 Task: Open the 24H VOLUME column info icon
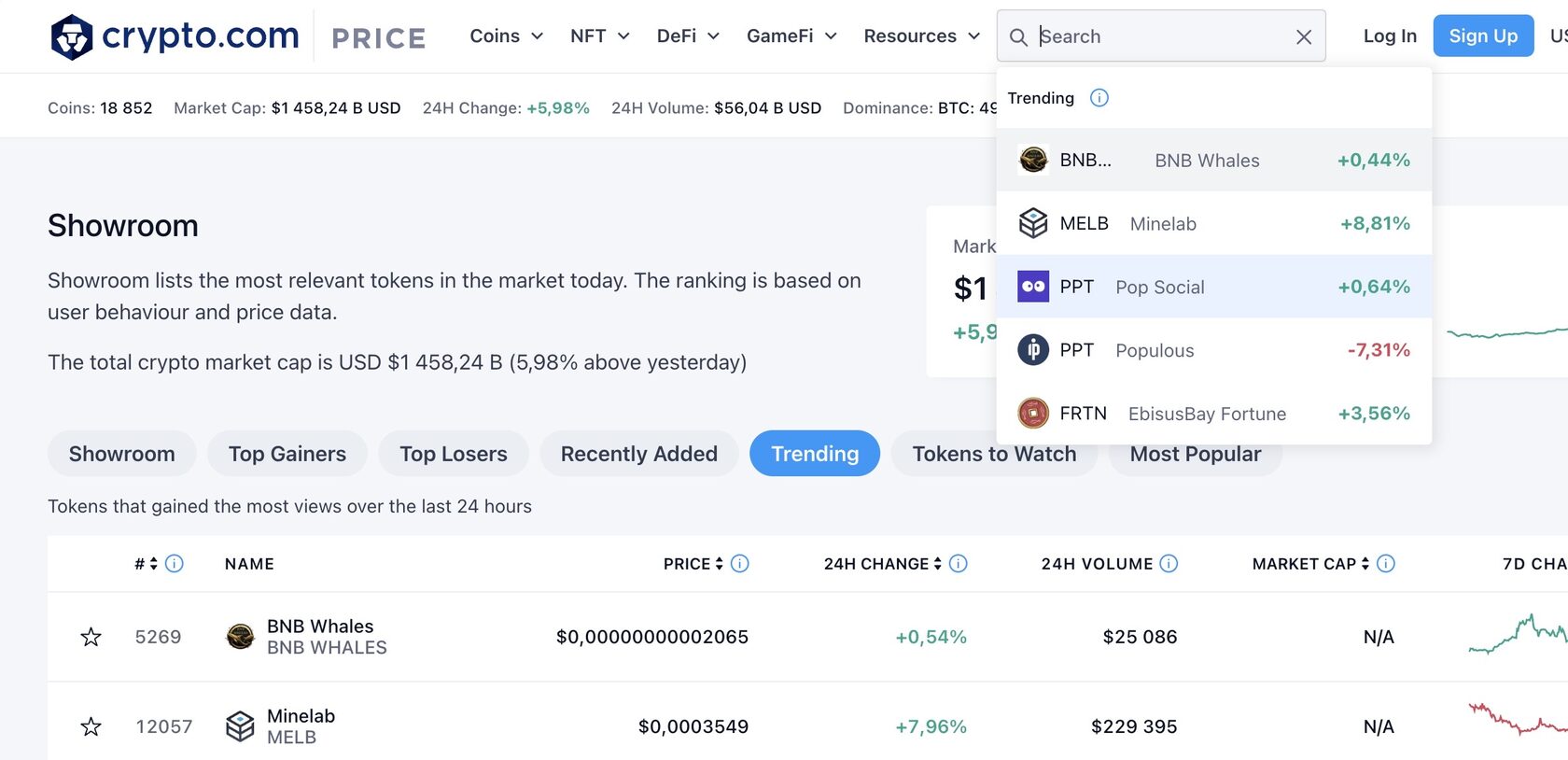[x=1169, y=564]
